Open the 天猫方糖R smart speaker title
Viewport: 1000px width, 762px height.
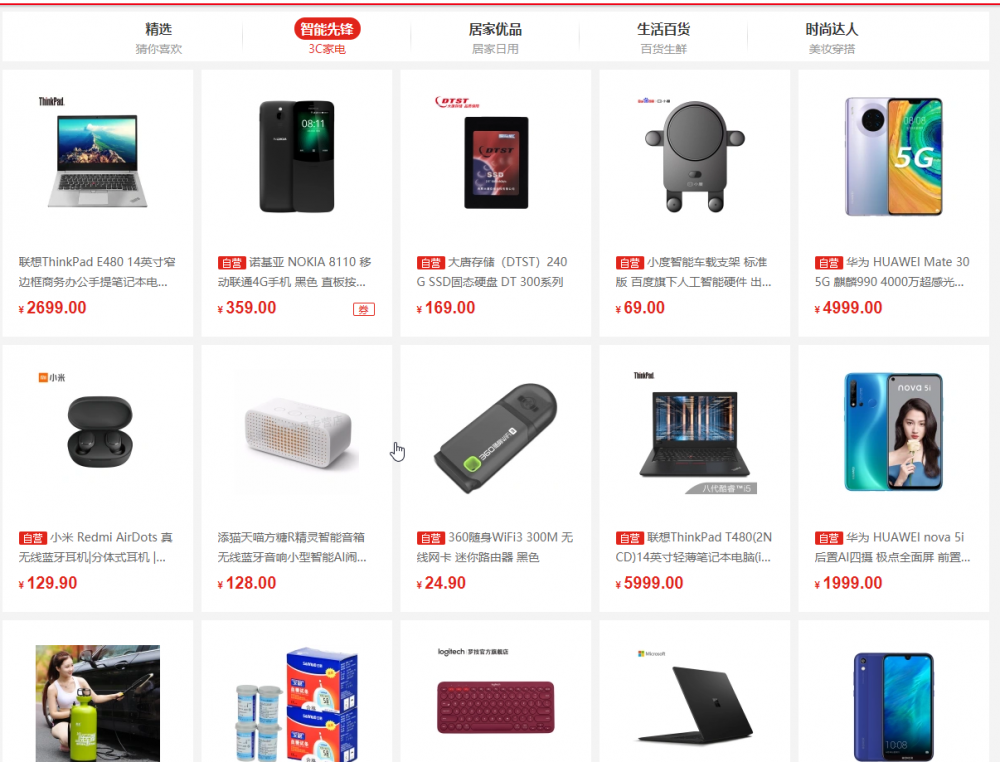click(x=292, y=547)
